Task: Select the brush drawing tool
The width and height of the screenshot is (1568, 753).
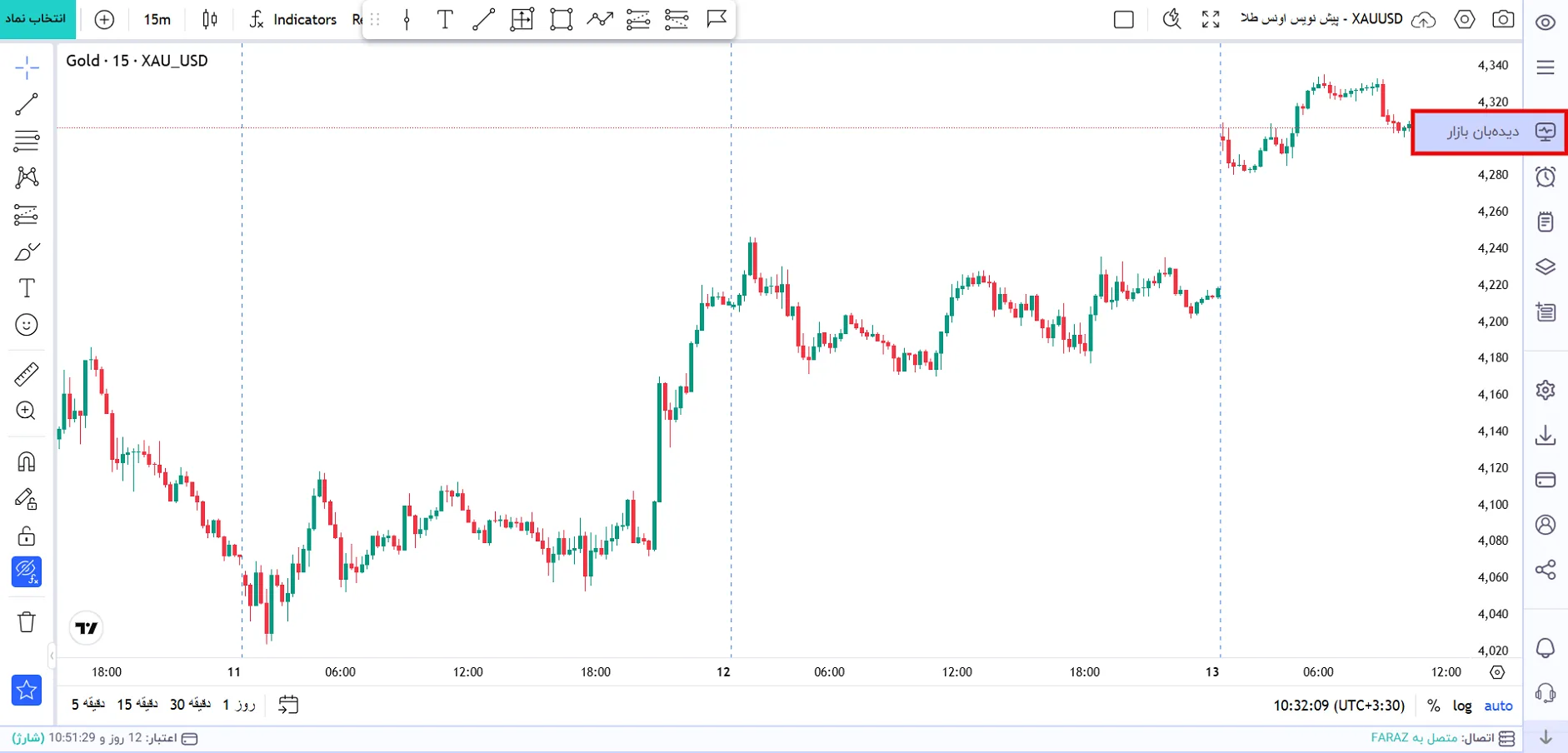Action: click(x=27, y=252)
